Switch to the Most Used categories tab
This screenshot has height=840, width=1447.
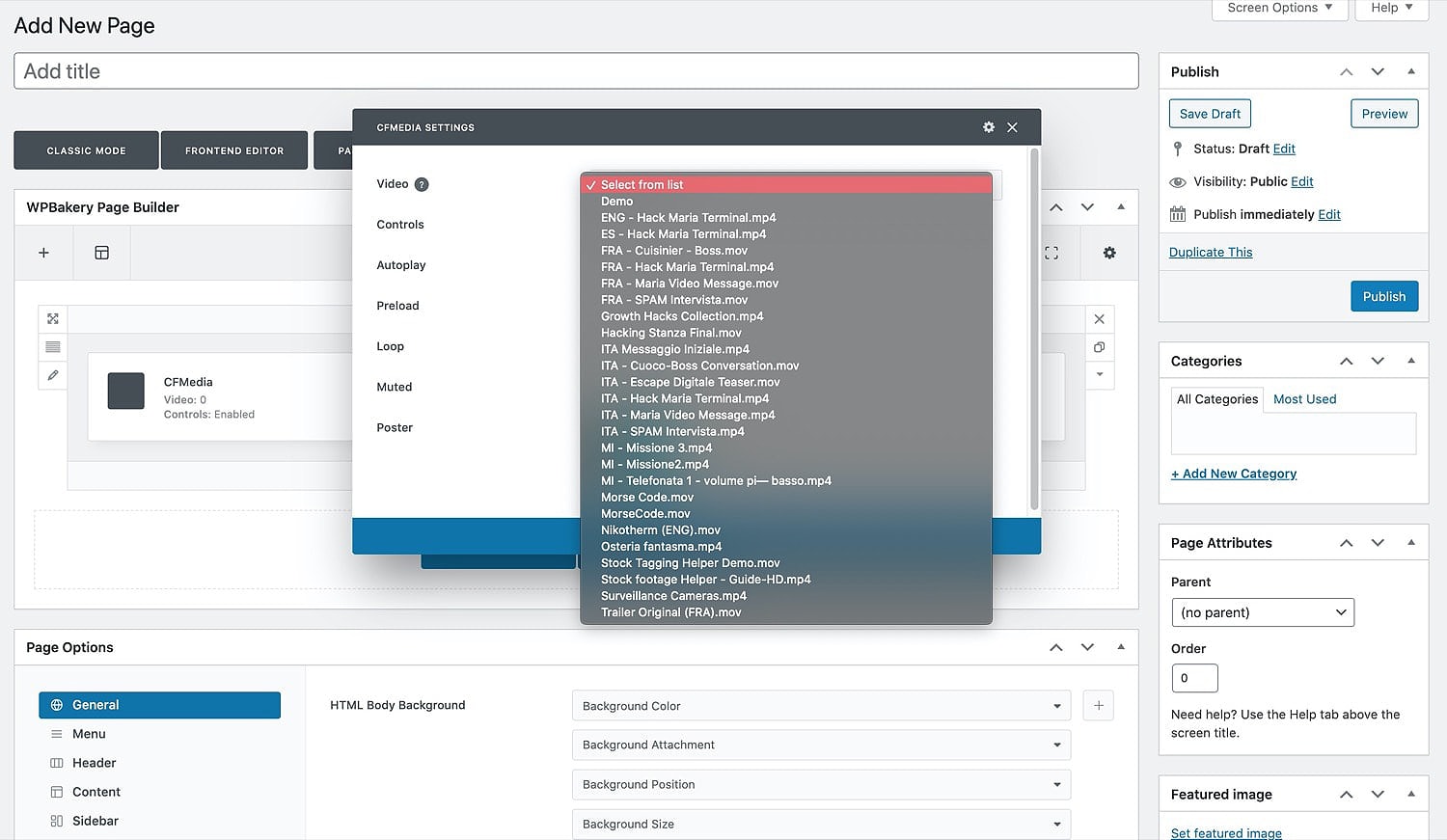1304,399
